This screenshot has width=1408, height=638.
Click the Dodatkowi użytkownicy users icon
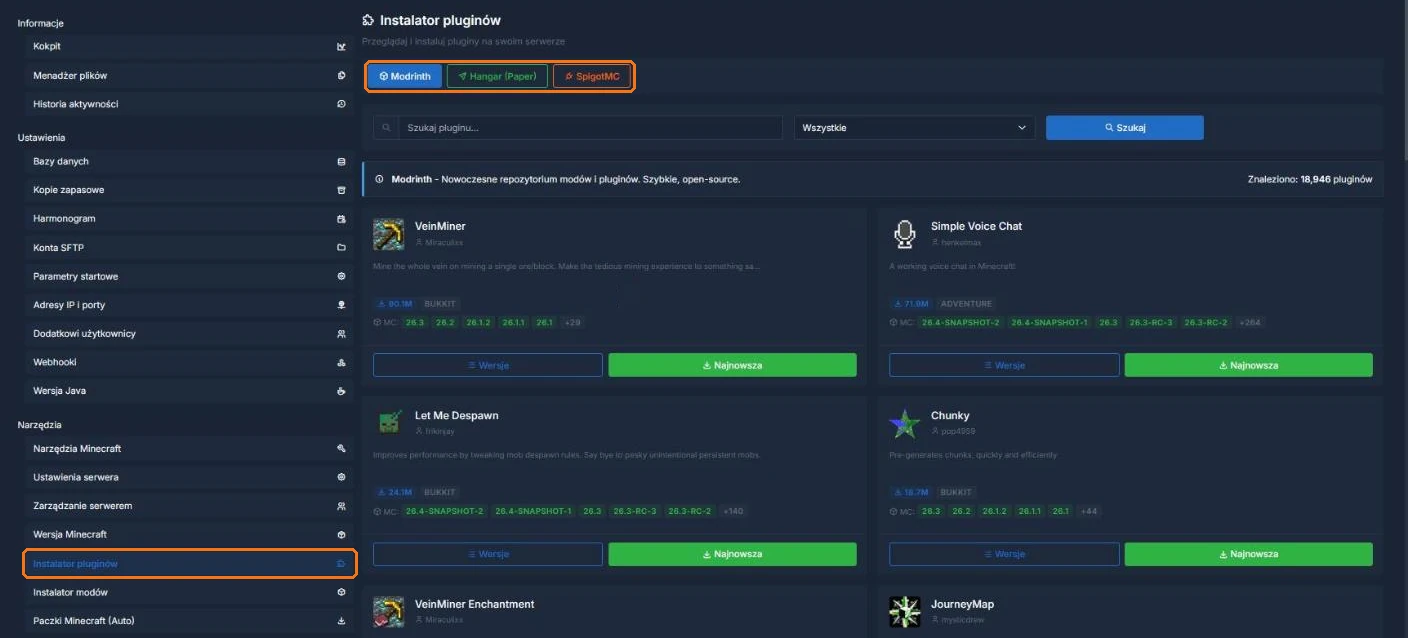click(x=341, y=334)
